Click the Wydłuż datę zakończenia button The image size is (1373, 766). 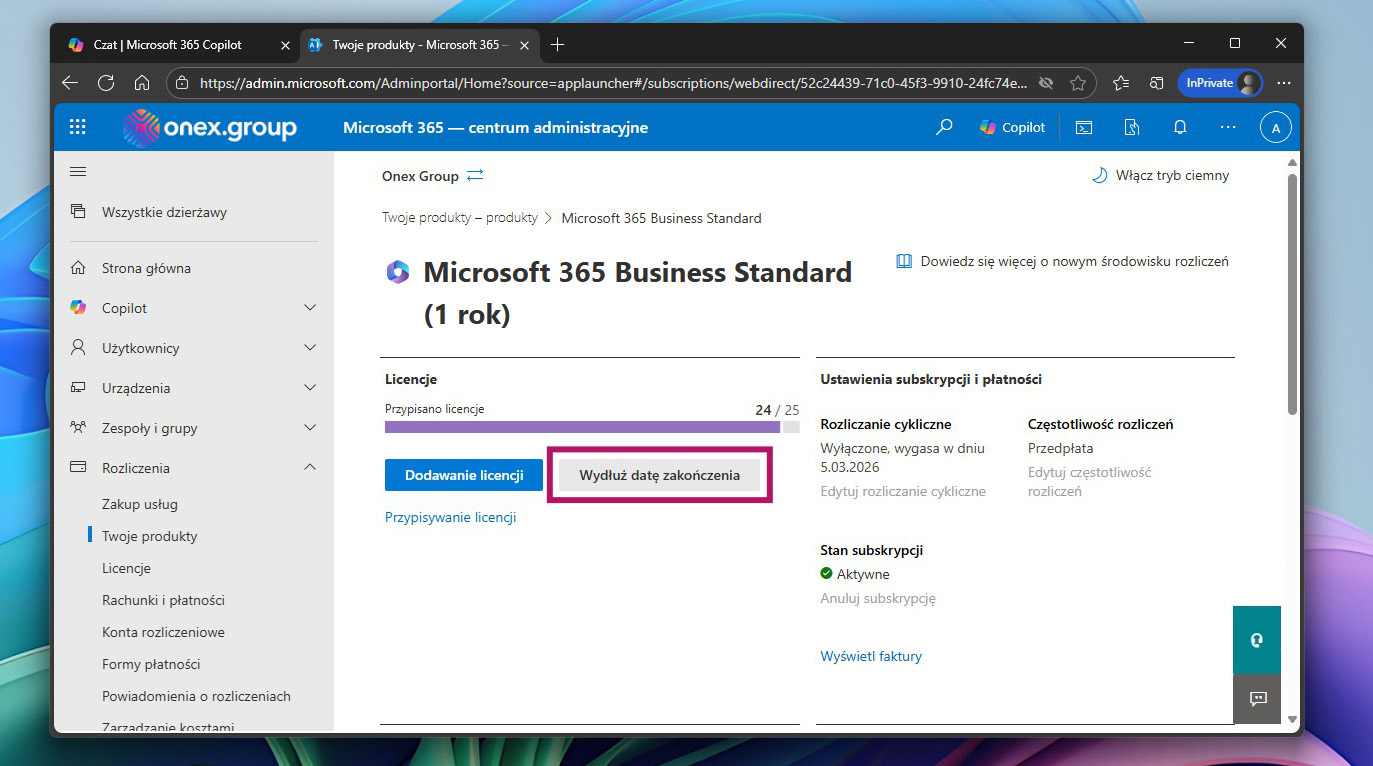click(x=660, y=475)
